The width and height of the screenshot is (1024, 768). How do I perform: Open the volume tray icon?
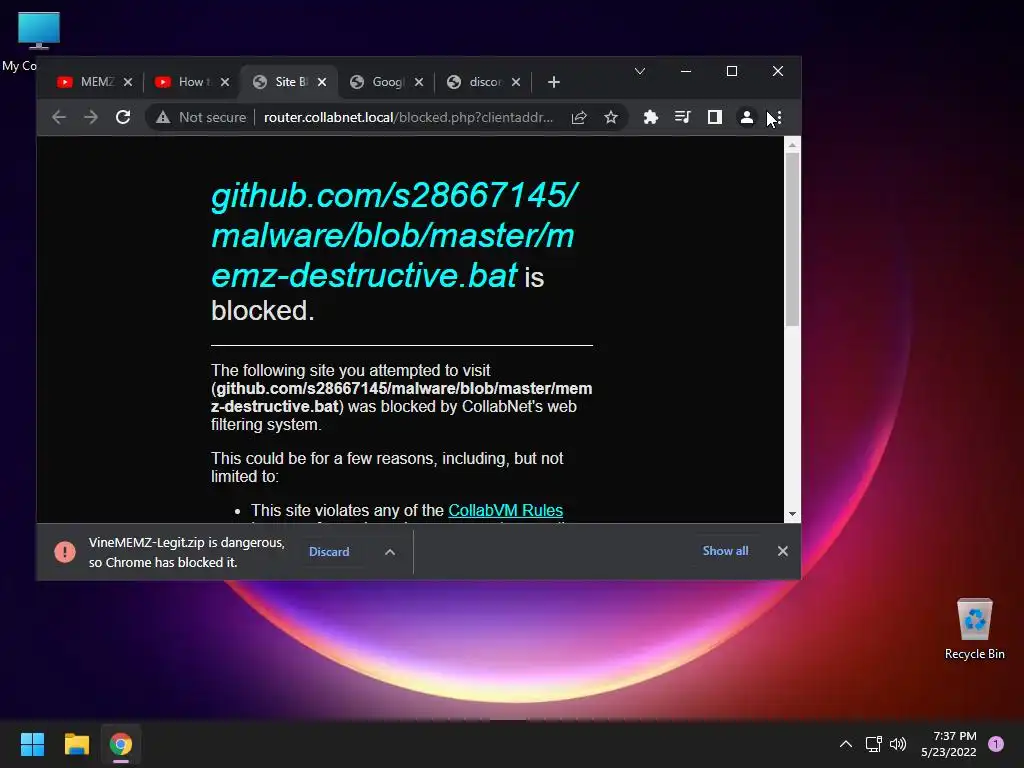(x=899, y=744)
